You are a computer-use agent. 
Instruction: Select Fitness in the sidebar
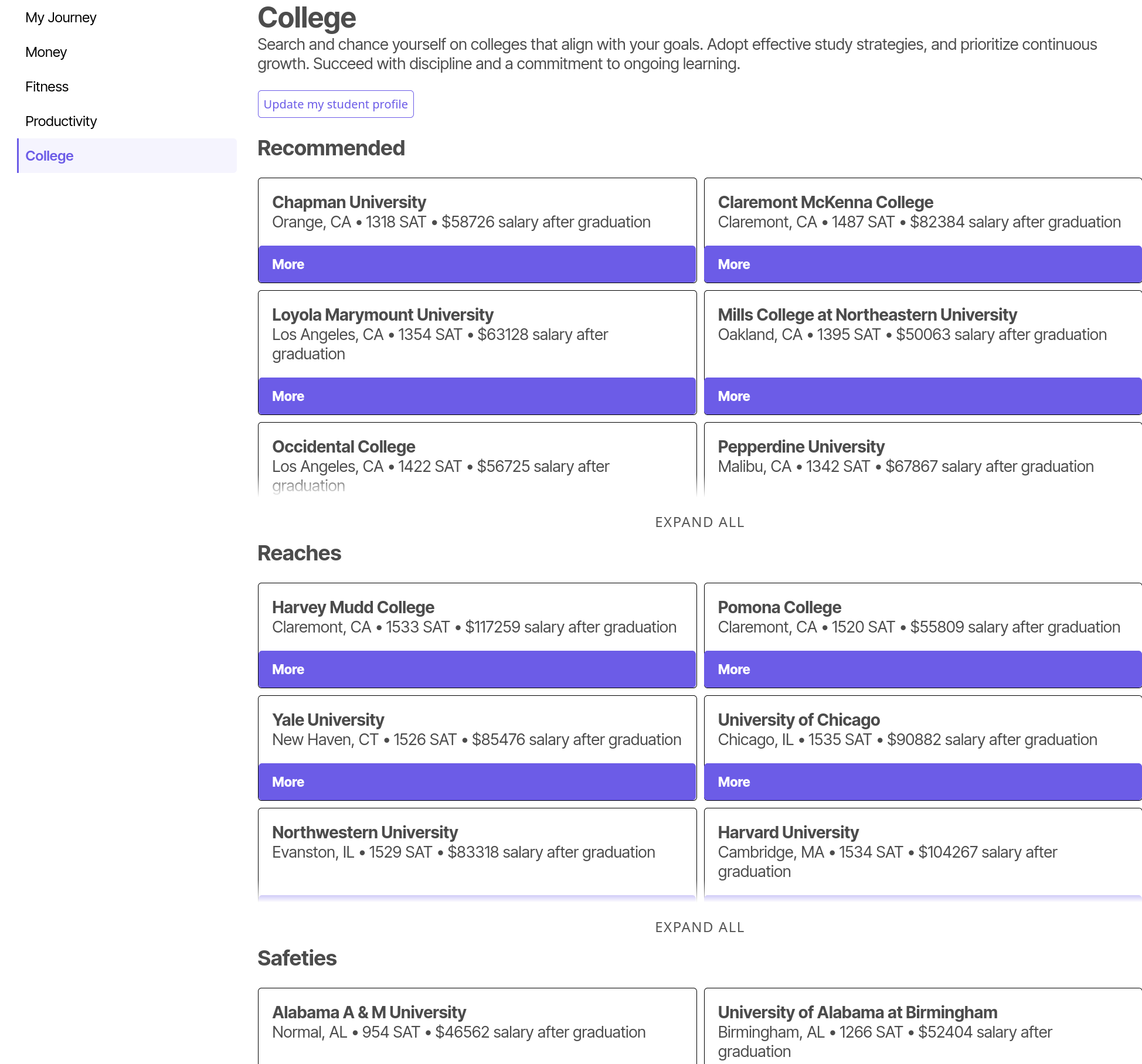point(47,87)
